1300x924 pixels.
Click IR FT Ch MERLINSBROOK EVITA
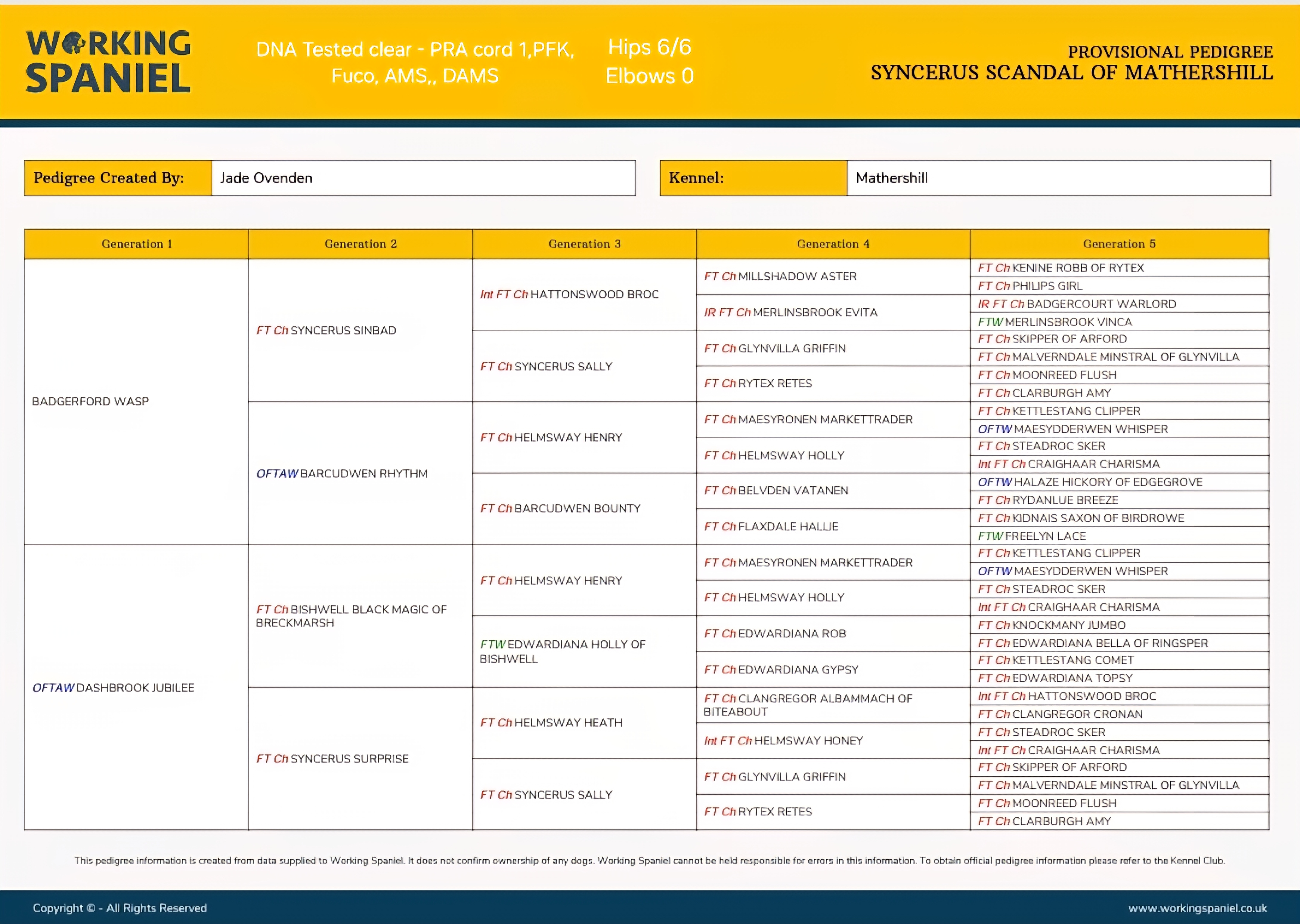tap(791, 313)
